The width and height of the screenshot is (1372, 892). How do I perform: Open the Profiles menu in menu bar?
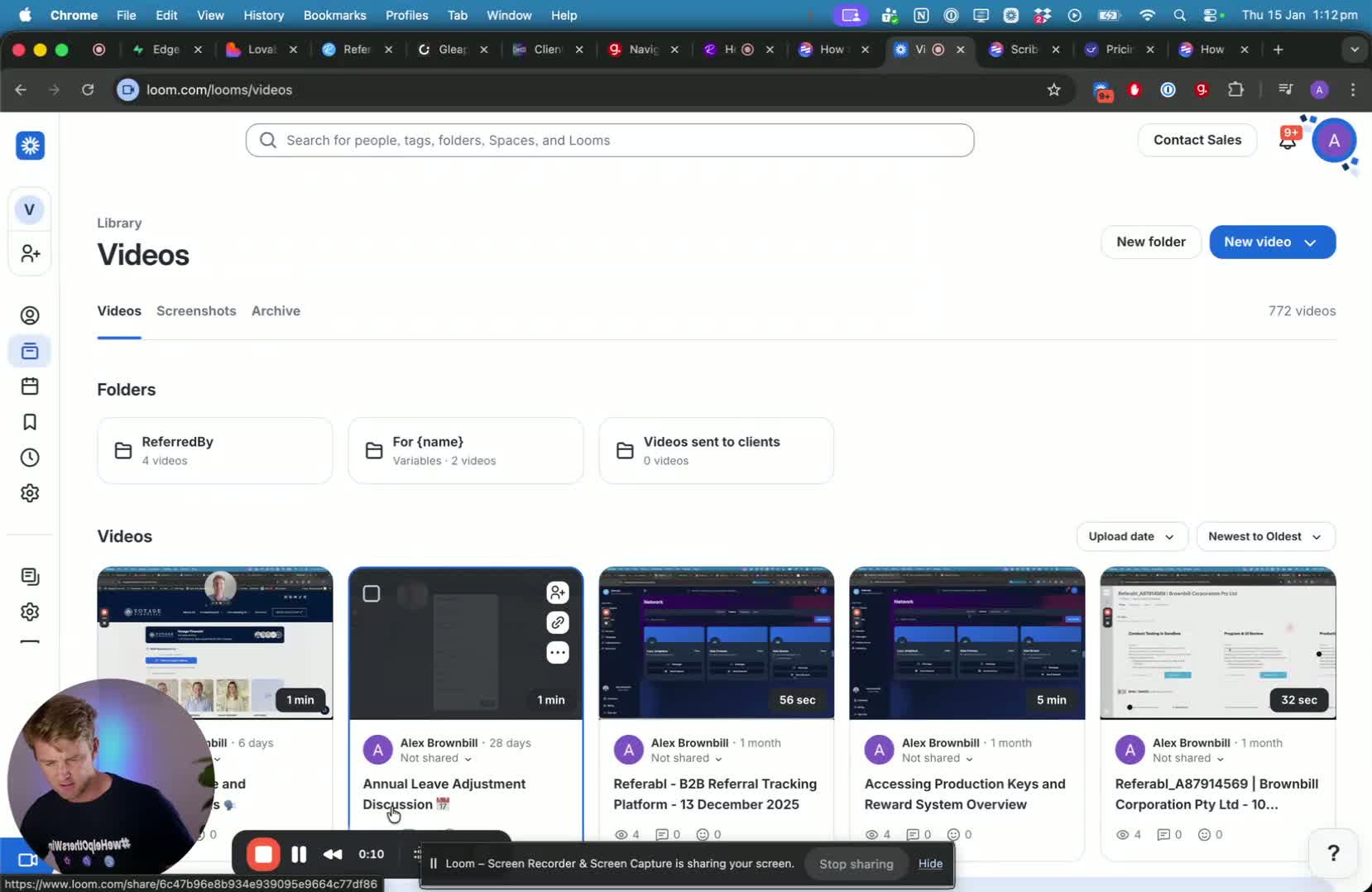point(406,15)
